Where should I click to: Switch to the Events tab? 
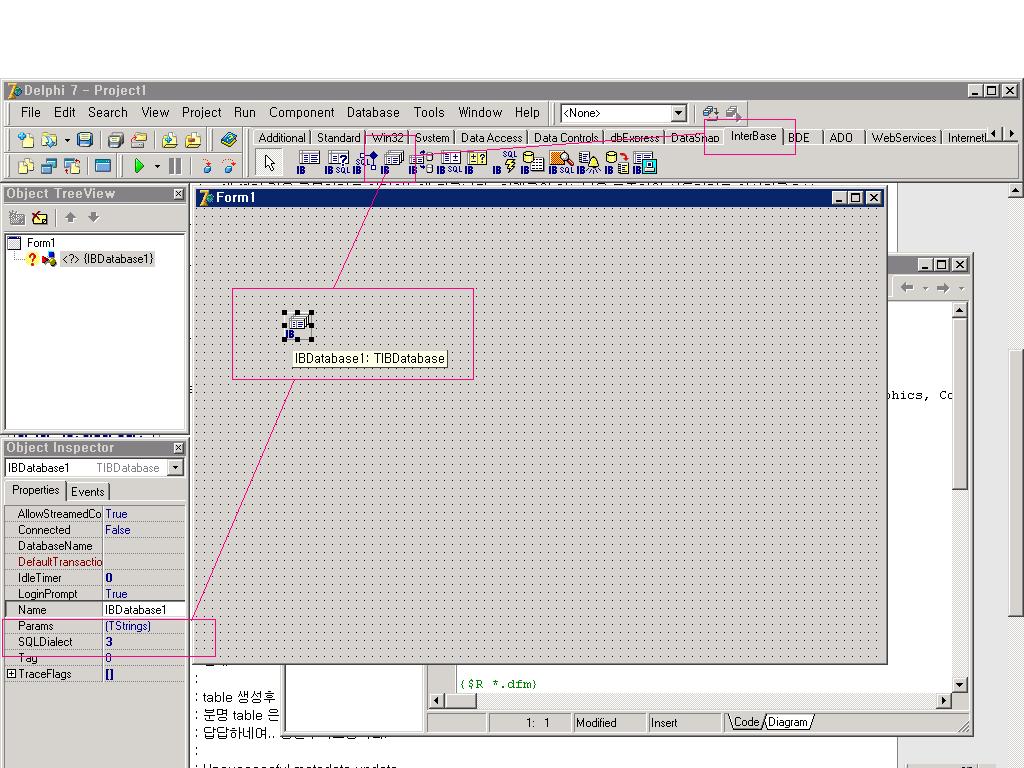pyautogui.click(x=88, y=492)
